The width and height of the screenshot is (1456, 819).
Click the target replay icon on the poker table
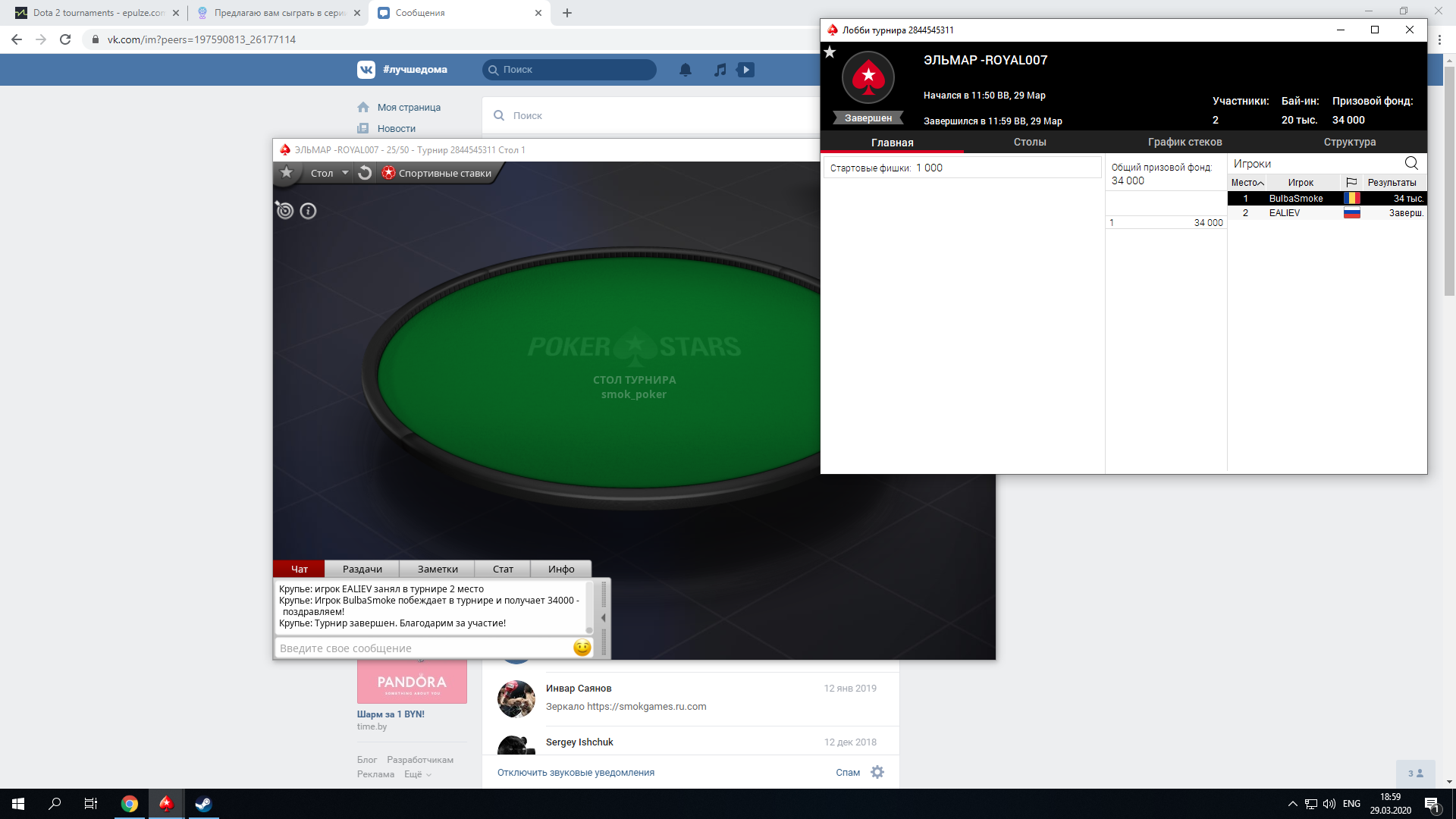pos(284,210)
